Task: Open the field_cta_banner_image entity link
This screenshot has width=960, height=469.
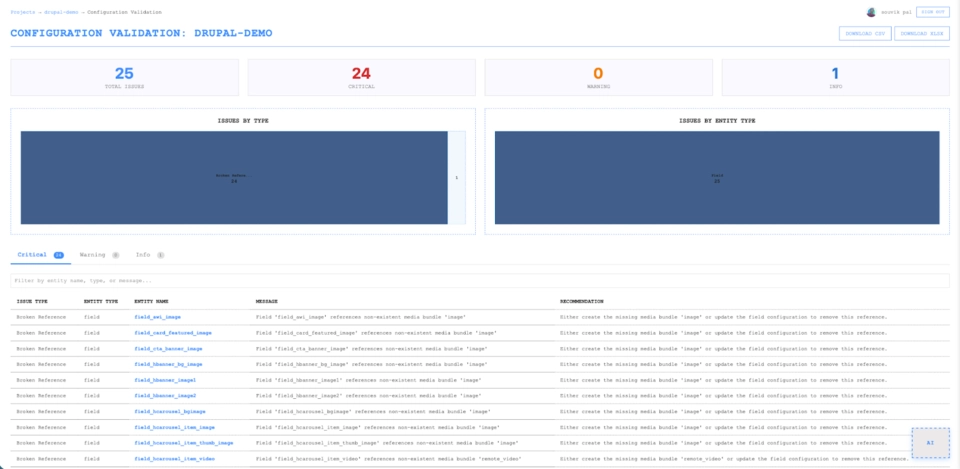Action: click(x=168, y=349)
